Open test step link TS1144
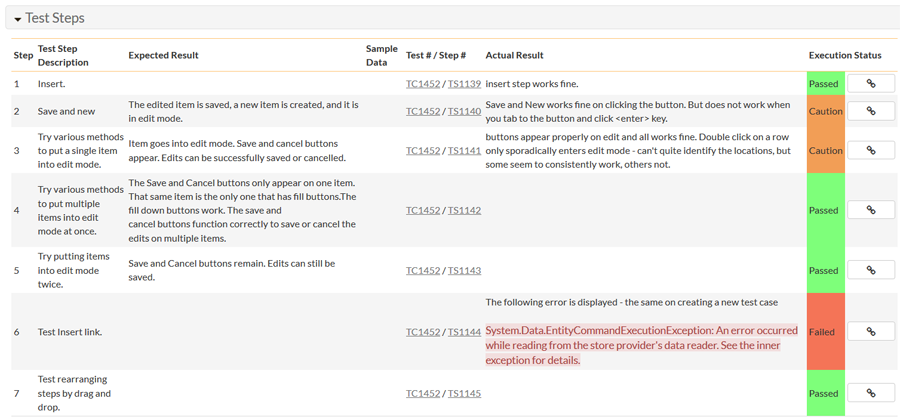Screen dimensions: 900x420 pyautogui.click(x=464, y=331)
